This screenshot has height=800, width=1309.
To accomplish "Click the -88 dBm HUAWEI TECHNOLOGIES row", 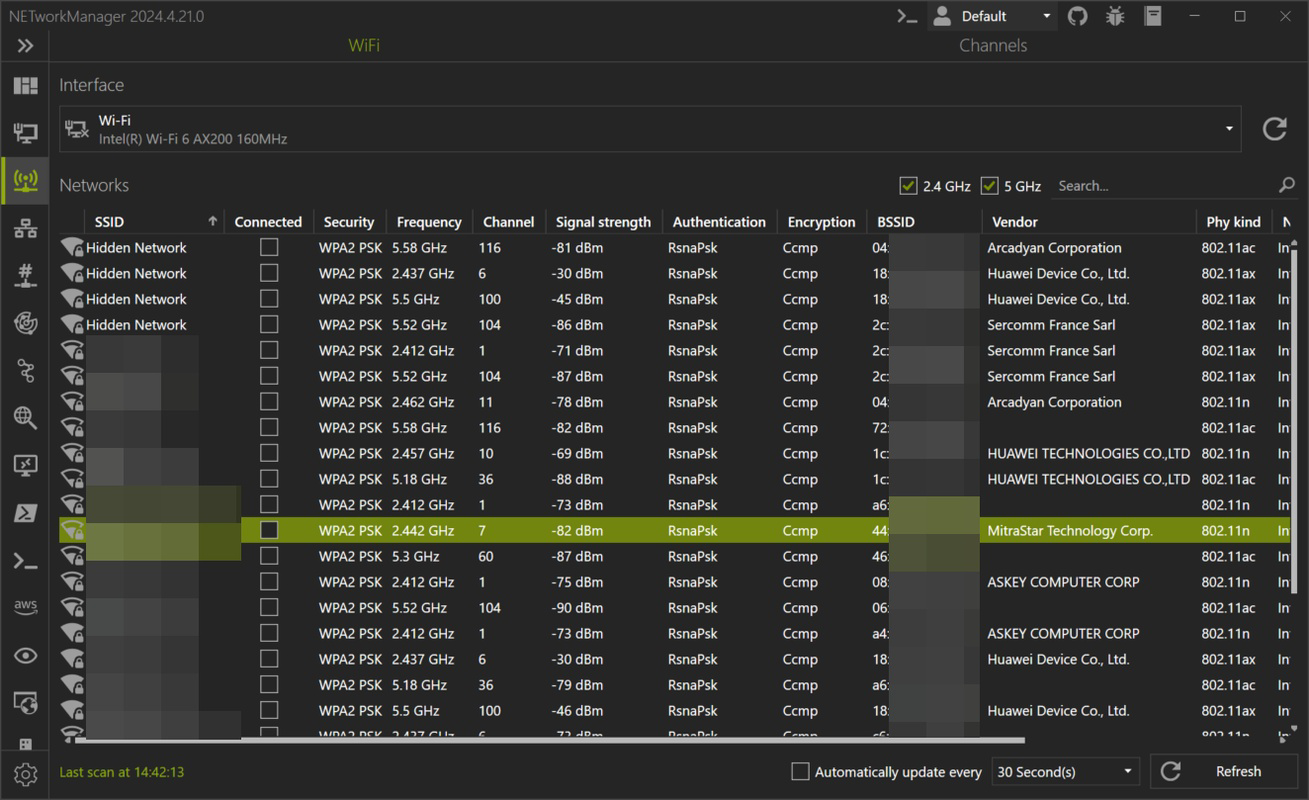I will (675, 479).
